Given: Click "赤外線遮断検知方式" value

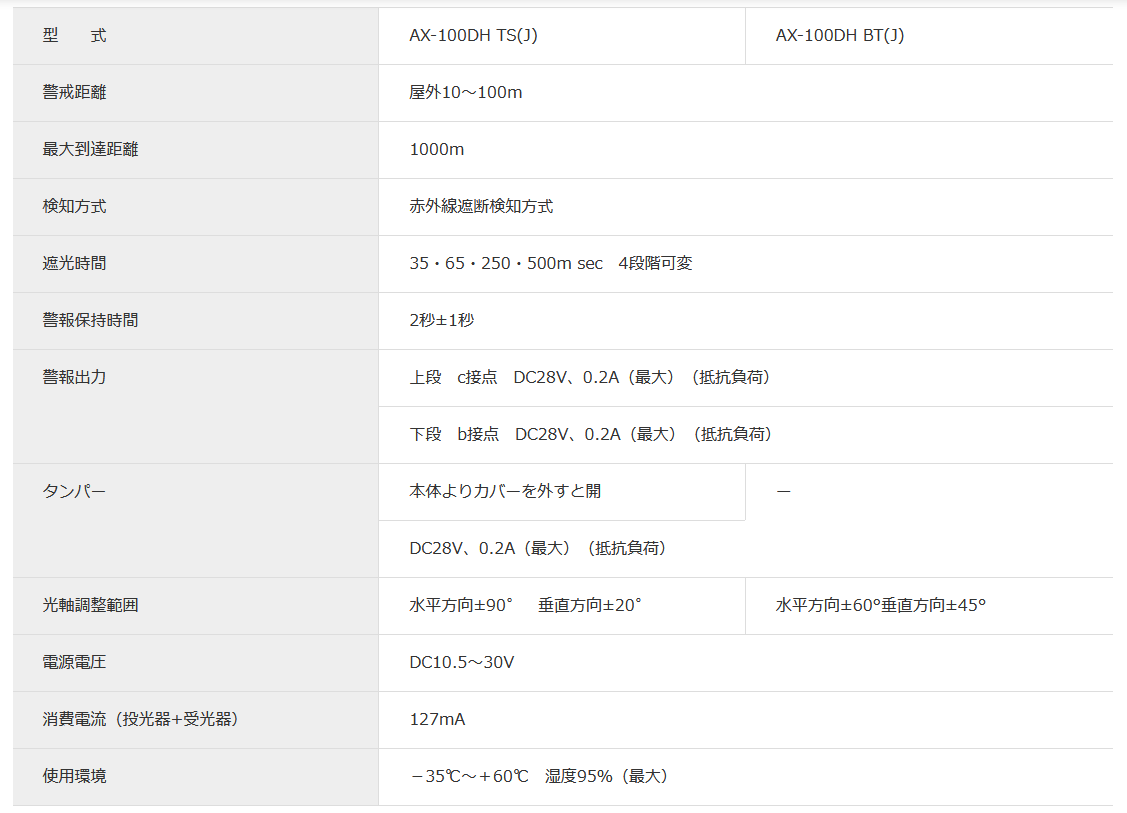Looking at the screenshot, I should [482, 206].
